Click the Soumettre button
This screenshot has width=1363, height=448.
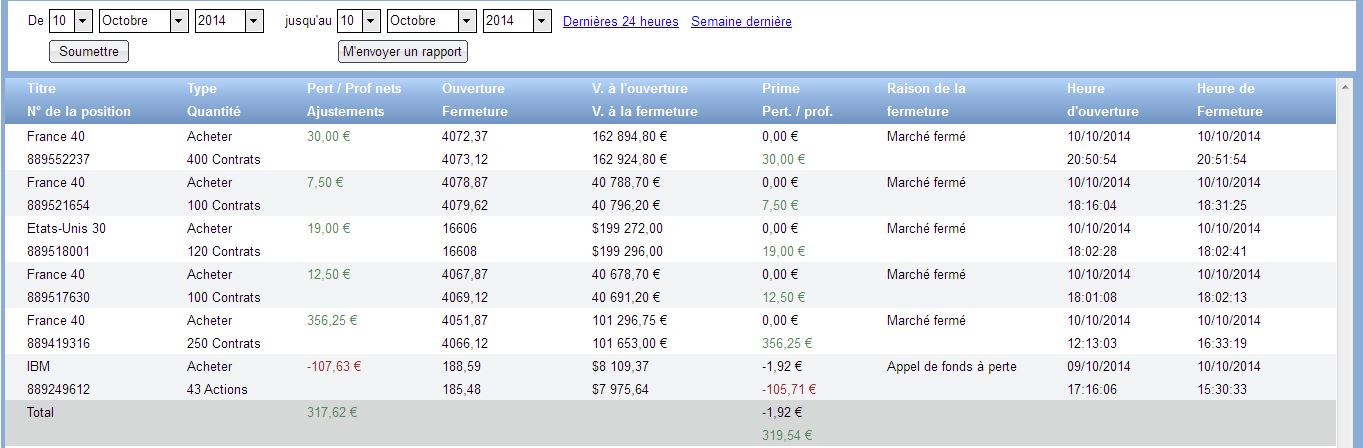coord(89,51)
